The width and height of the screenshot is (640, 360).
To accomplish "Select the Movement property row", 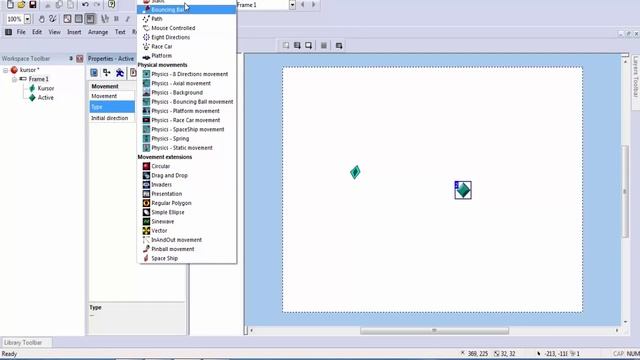I will pos(112,96).
